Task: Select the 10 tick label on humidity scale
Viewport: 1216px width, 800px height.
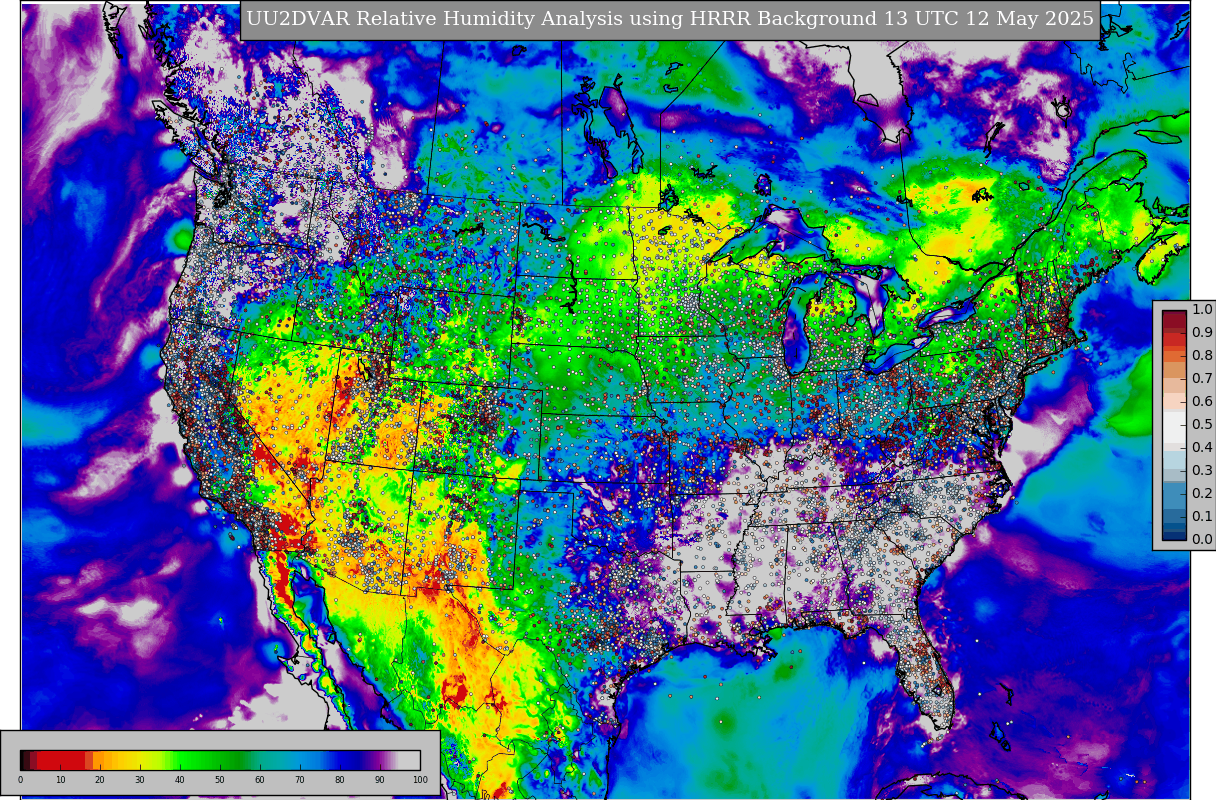Action: tap(60, 780)
